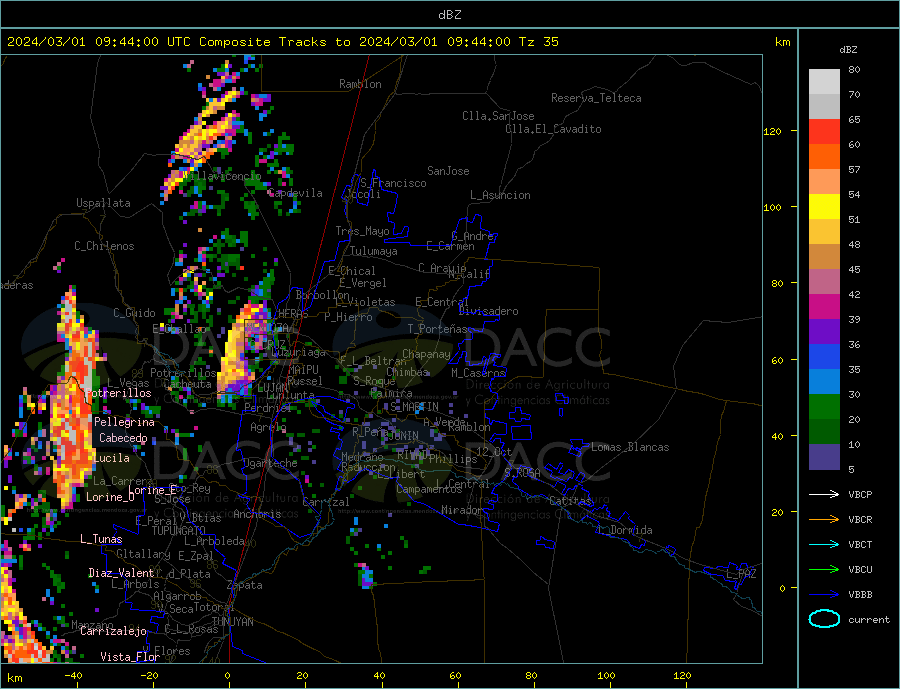This screenshot has height=689, width=900.
Task: Click the Clla.El_Cavadito map label
Action: point(553,129)
